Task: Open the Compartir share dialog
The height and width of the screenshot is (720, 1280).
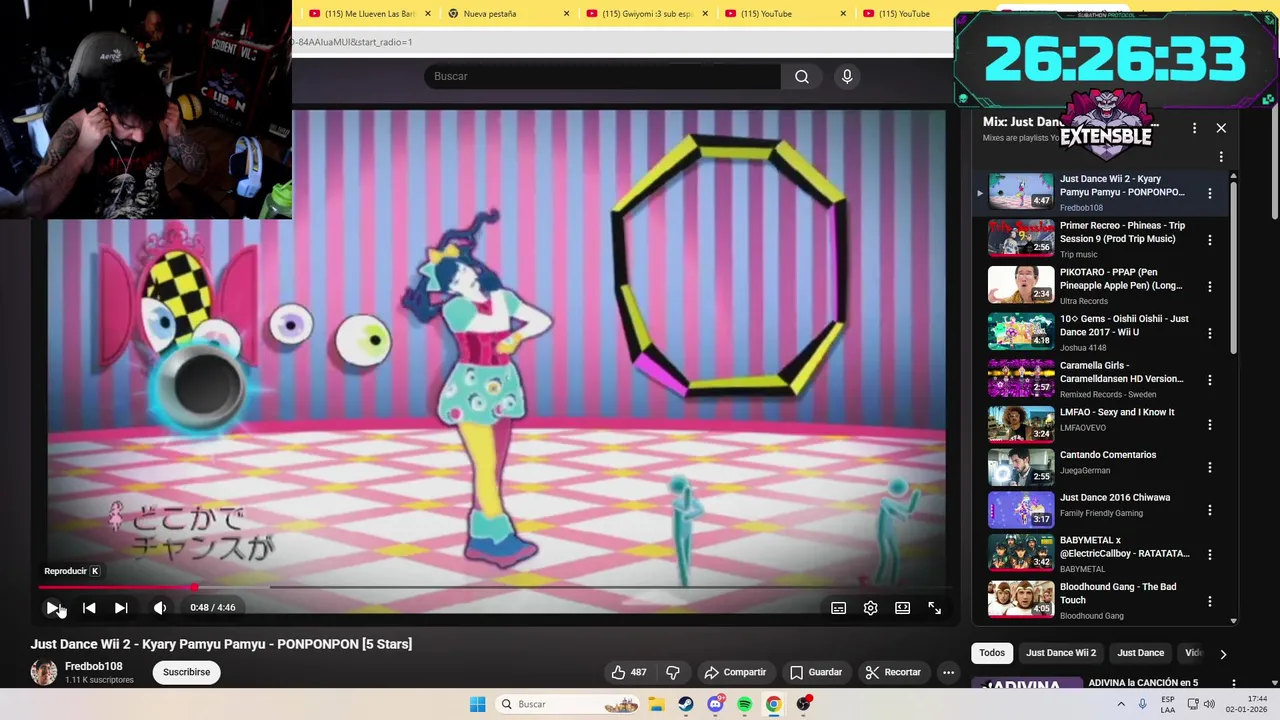Action: pos(735,672)
